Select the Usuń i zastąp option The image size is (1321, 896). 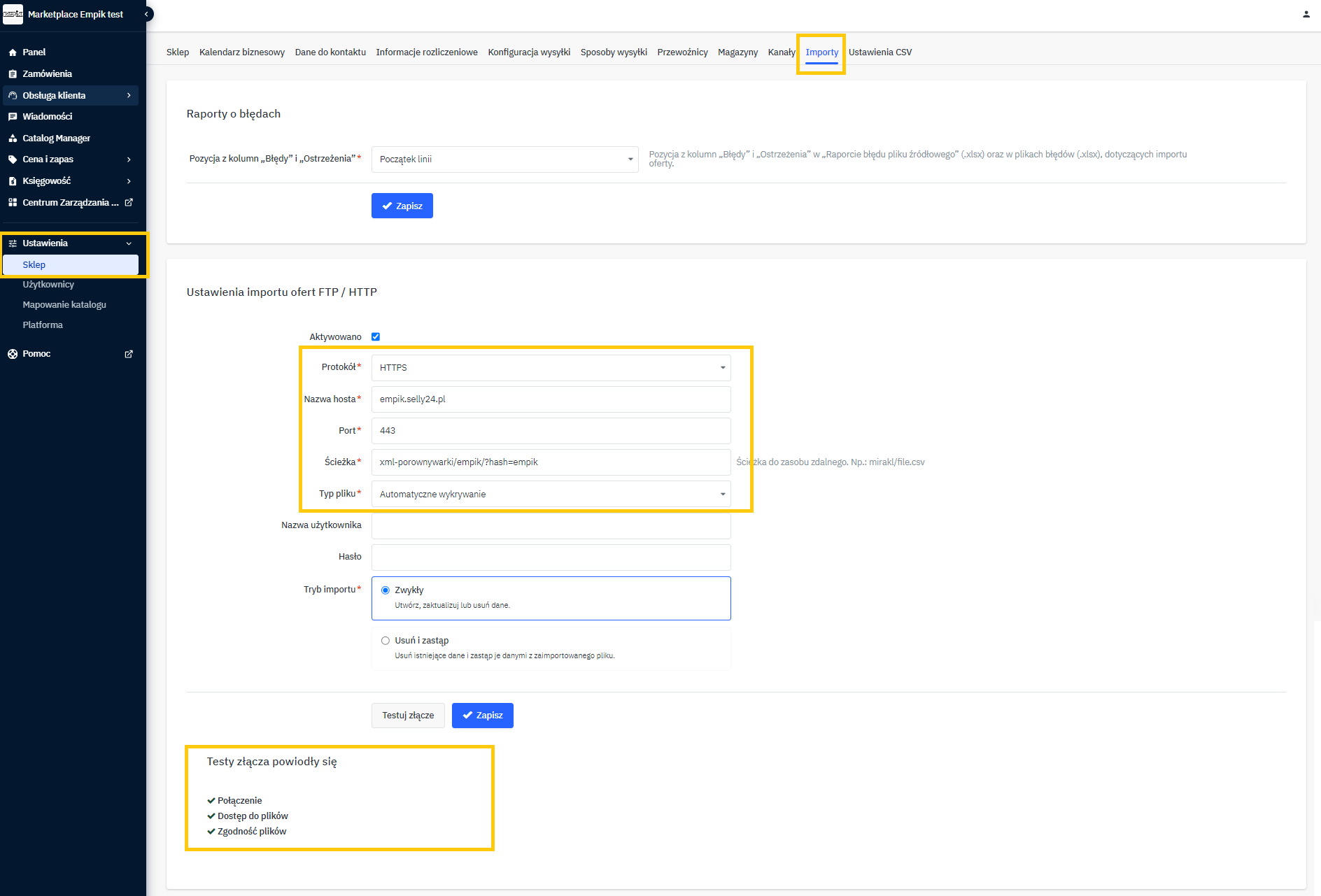click(x=386, y=641)
